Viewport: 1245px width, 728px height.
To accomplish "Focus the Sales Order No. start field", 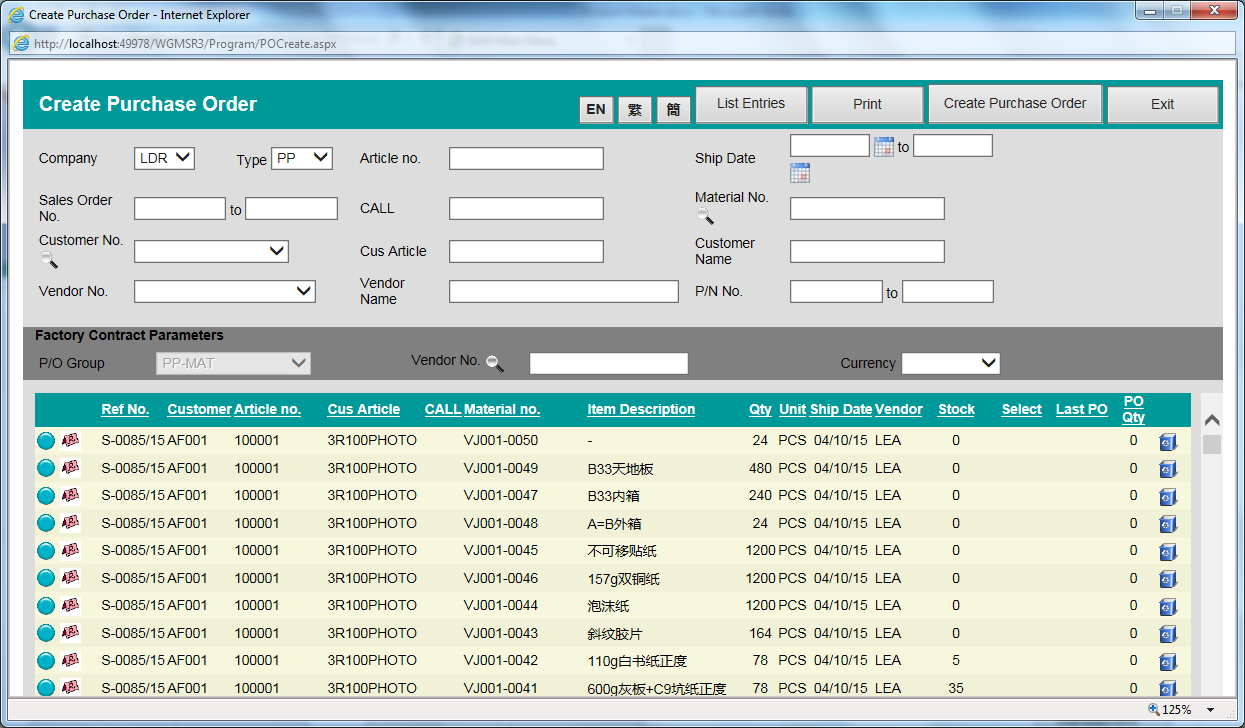I will coord(180,208).
